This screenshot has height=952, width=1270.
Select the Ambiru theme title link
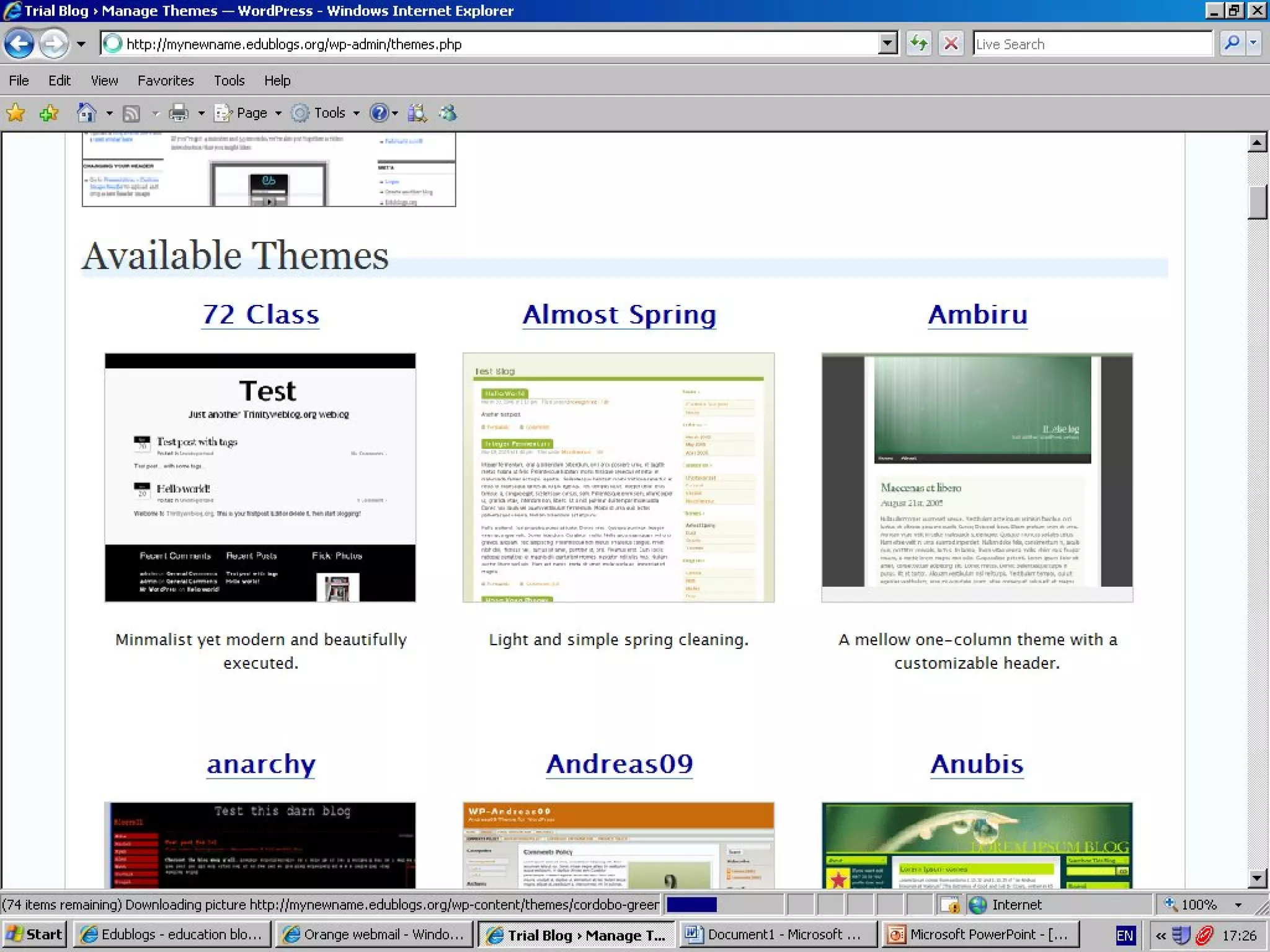point(977,315)
